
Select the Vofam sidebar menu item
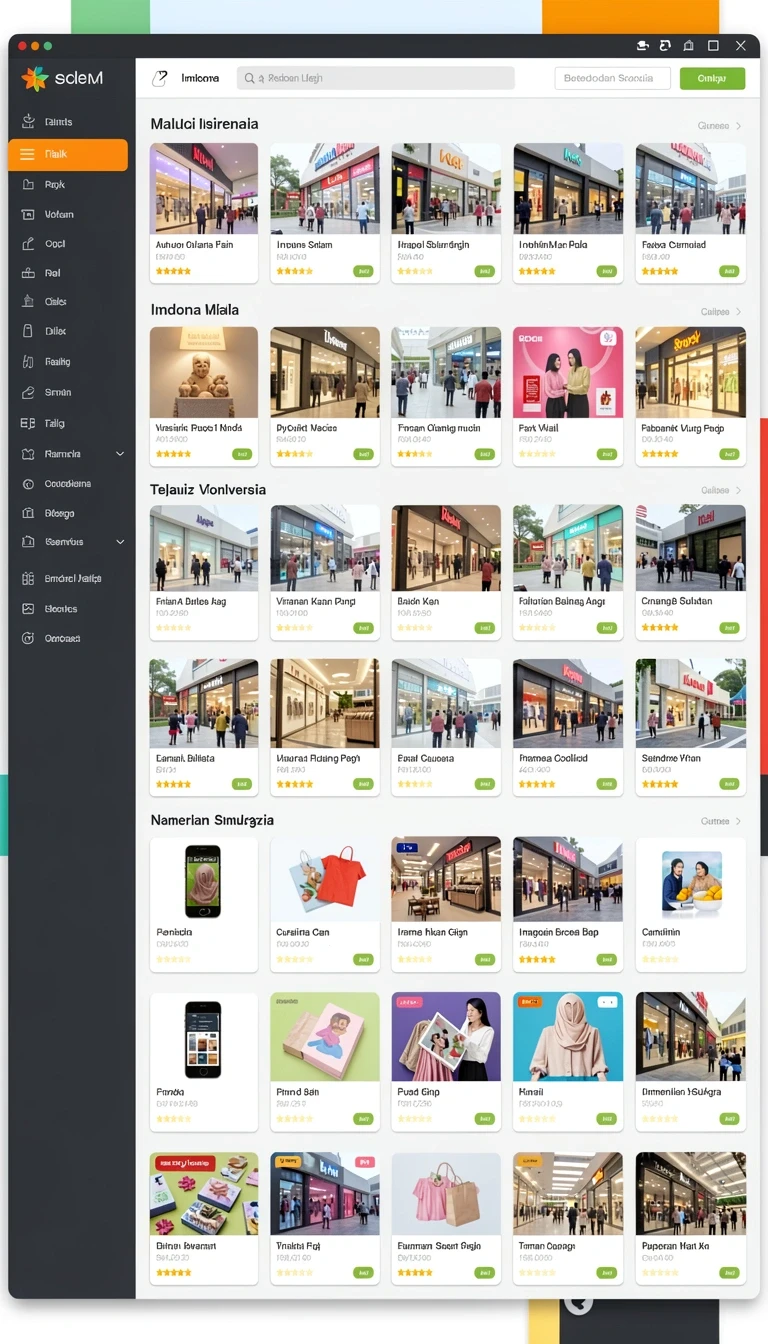(68, 214)
